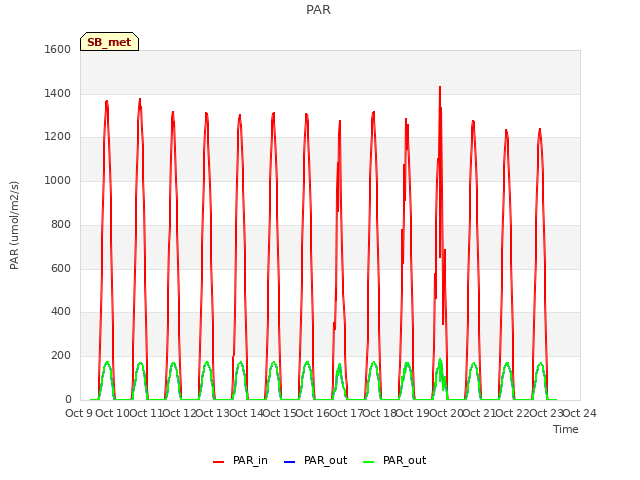The width and height of the screenshot is (640, 480).
Task: Click the blue PAR_out legend swatch
Action: [289, 462]
